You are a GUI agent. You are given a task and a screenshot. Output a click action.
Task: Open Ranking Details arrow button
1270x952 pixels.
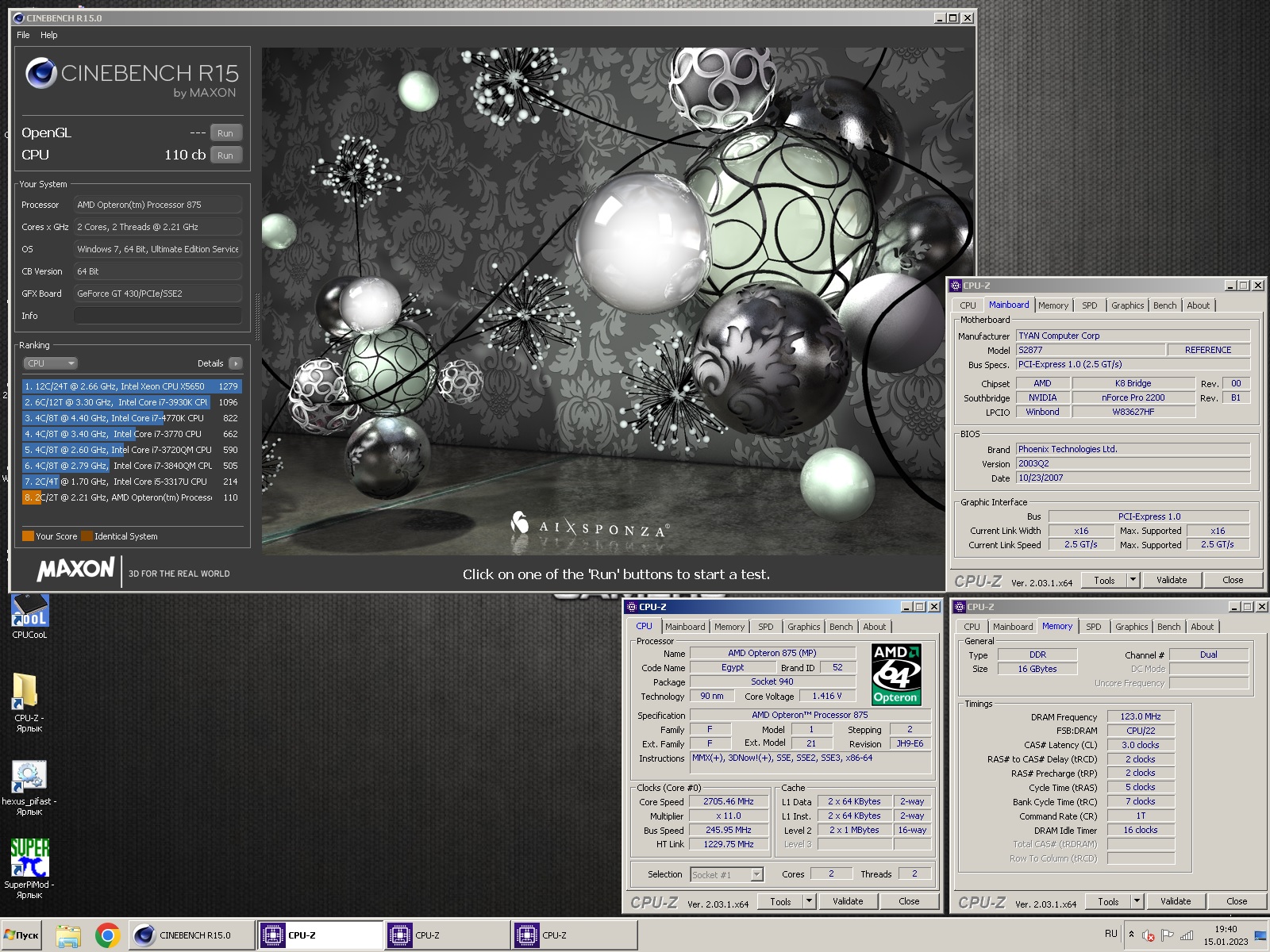click(235, 363)
